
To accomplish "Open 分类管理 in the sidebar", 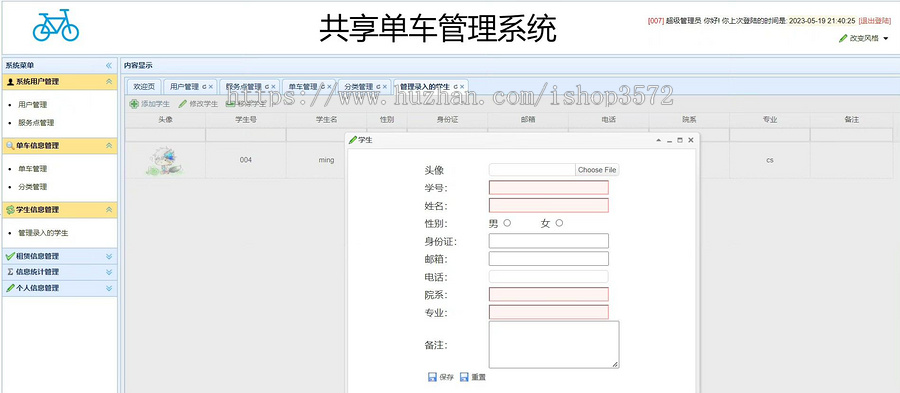I will (33, 187).
